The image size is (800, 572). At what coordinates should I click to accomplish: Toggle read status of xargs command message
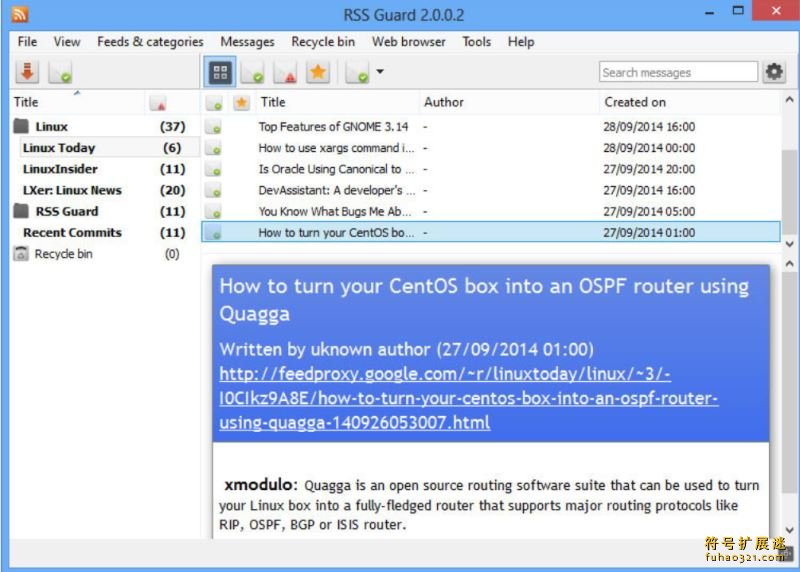pyautogui.click(x=213, y=148)
